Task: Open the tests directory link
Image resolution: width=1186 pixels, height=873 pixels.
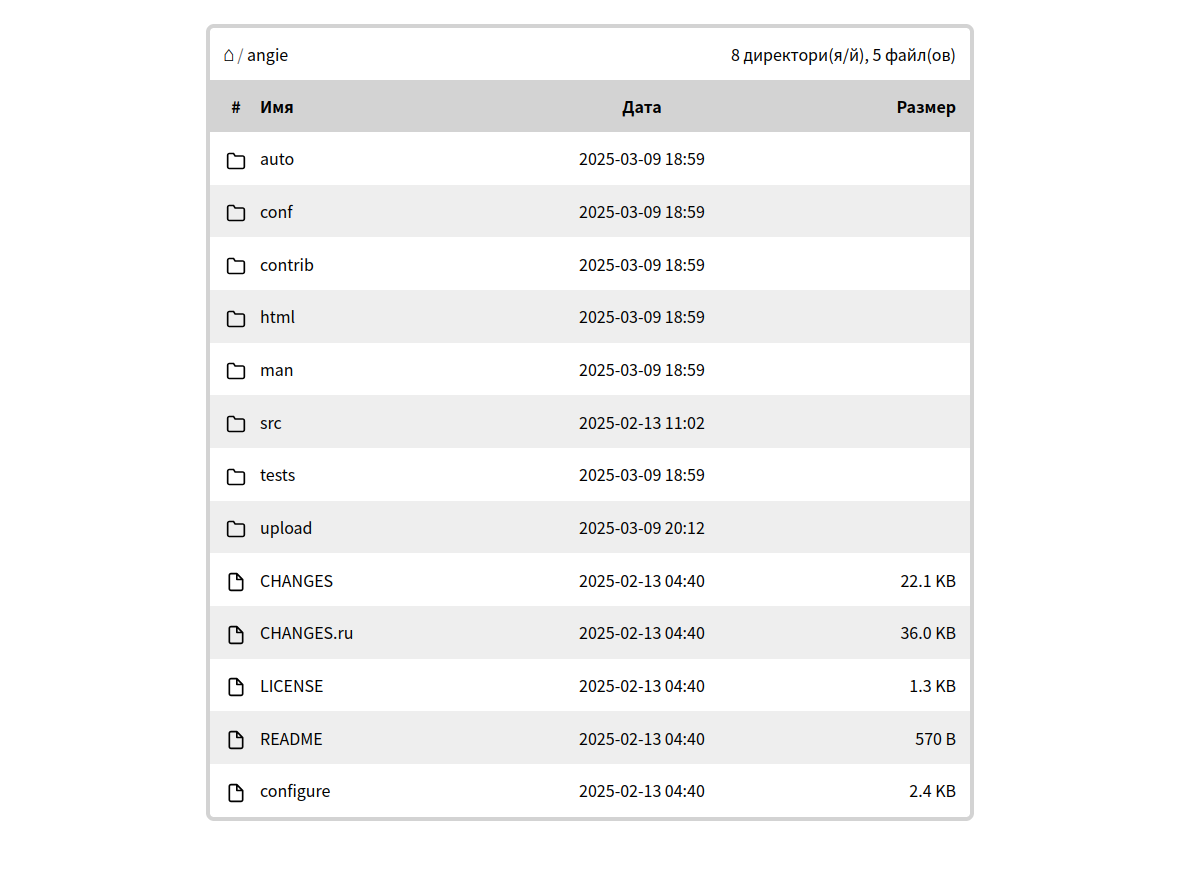Action: click(x=277, y=475)
